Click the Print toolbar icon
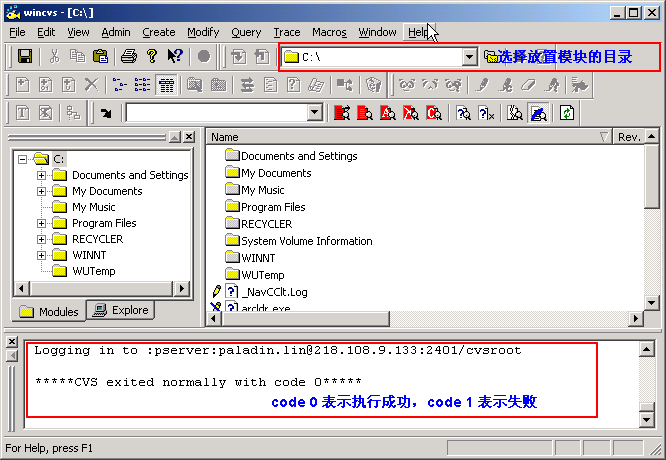This screenshot has width=666, height=460. 129,56
